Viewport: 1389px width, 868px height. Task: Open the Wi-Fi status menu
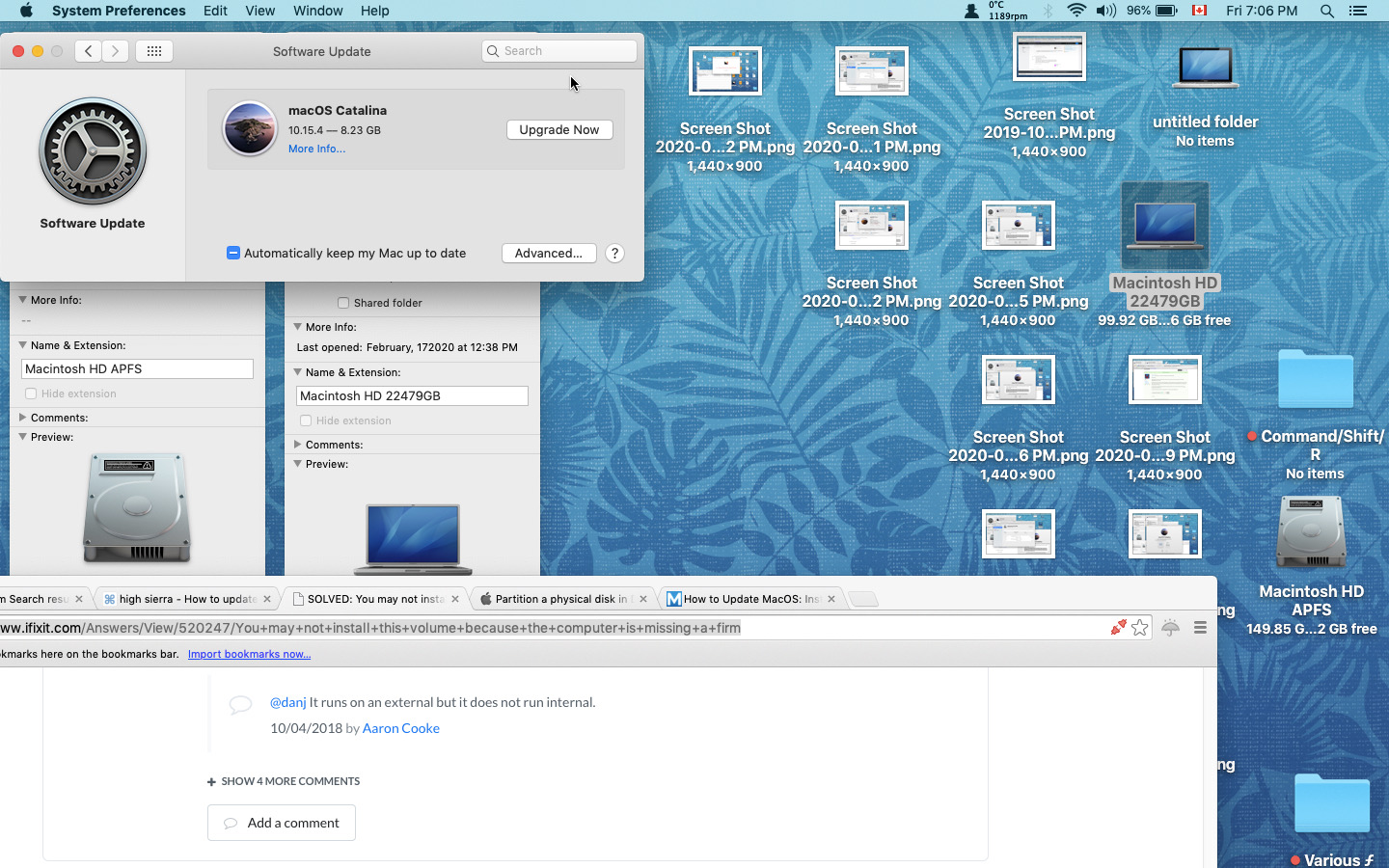point(1076,11)
